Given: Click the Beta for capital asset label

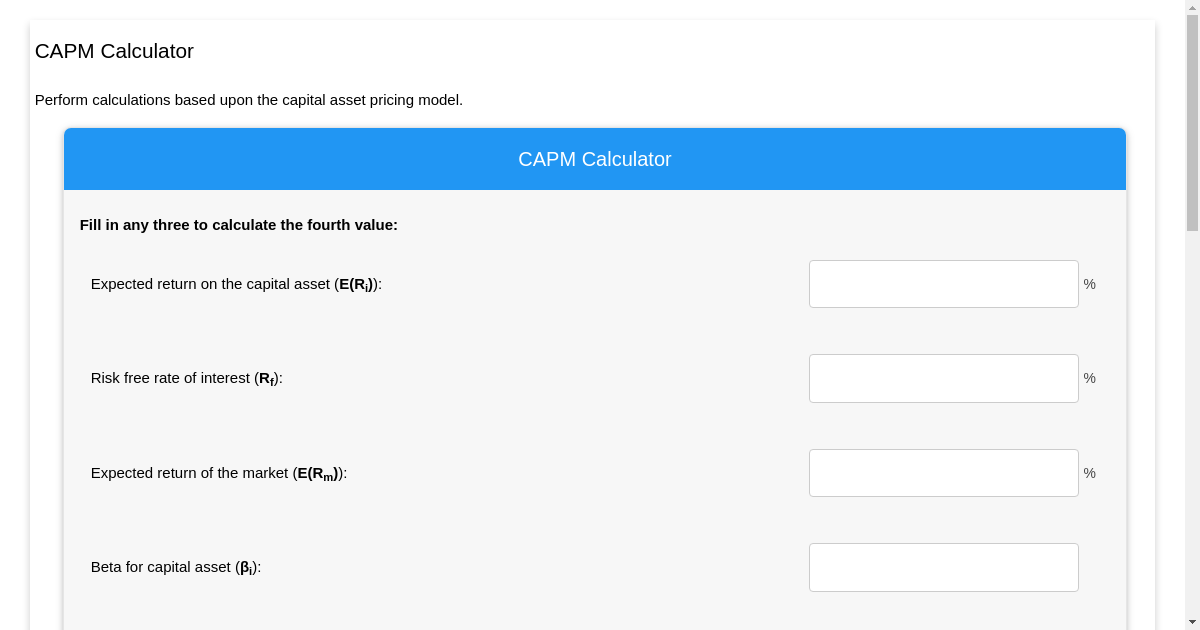Looking at the screenshot, I should coord(175,567).
